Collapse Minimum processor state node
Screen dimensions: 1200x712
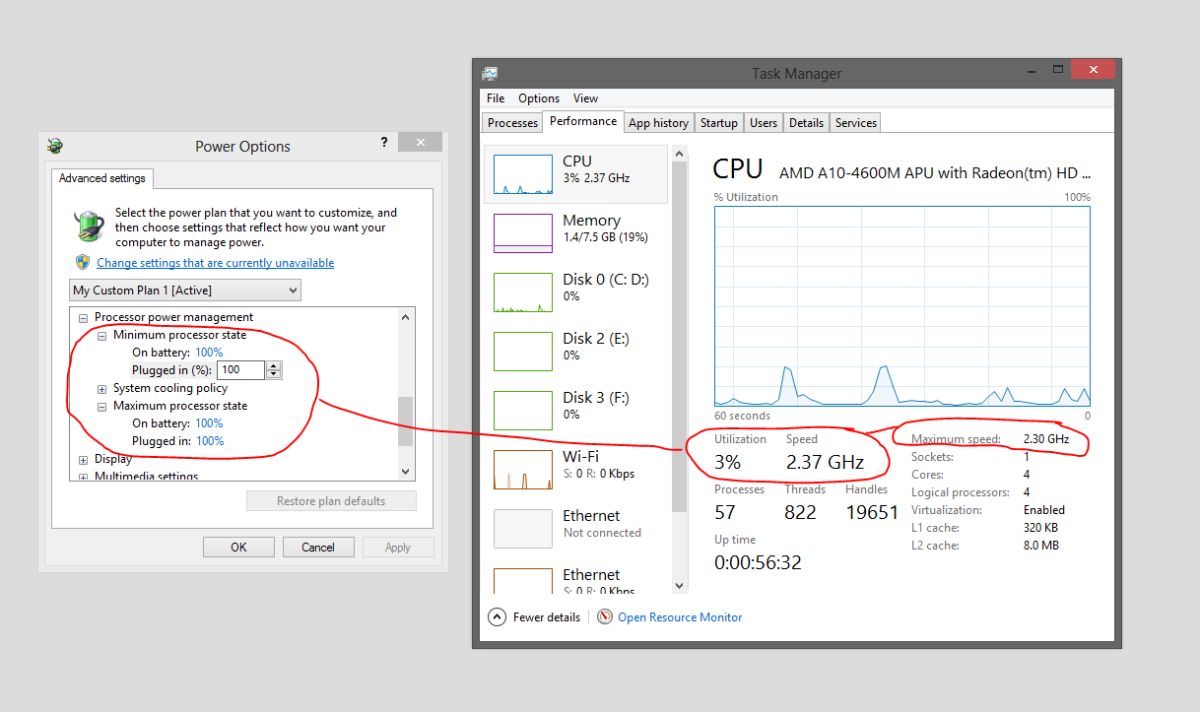coord(102,335)
